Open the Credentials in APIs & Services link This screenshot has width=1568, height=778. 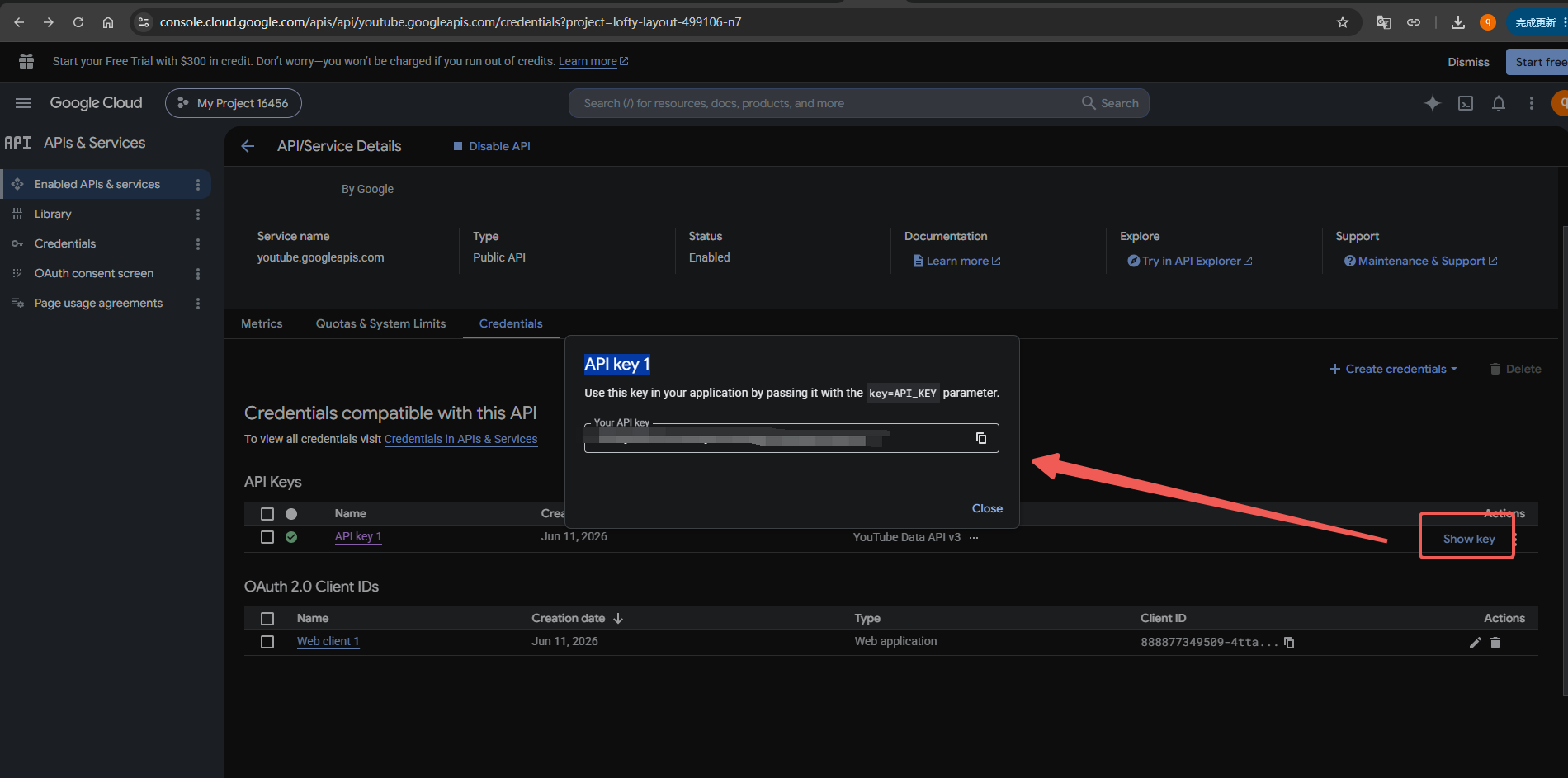coord(460,439)
